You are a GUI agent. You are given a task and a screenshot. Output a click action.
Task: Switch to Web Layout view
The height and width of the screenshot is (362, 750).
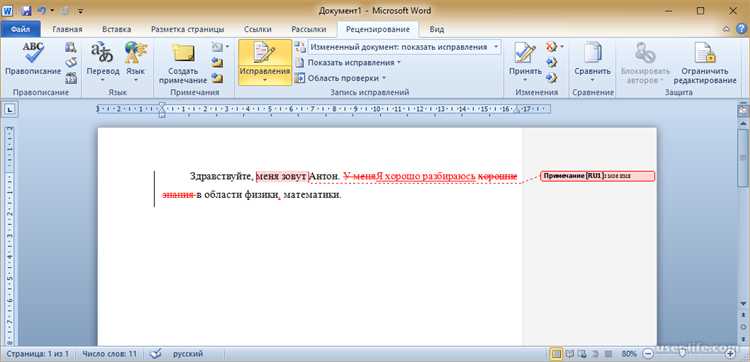(582, 354)
